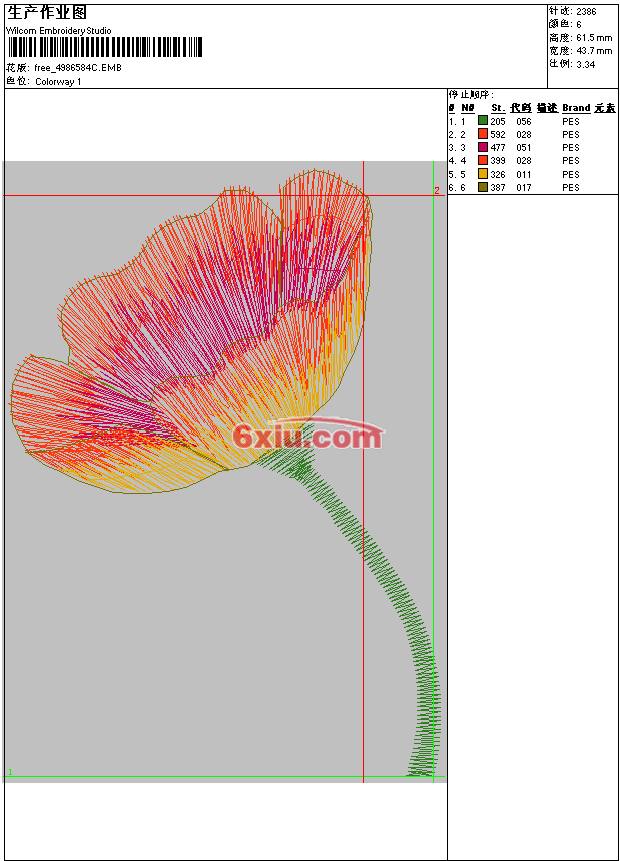Click the olive swatch for stop 6
The width and height of the screenshot is (620, 861).
483,187
